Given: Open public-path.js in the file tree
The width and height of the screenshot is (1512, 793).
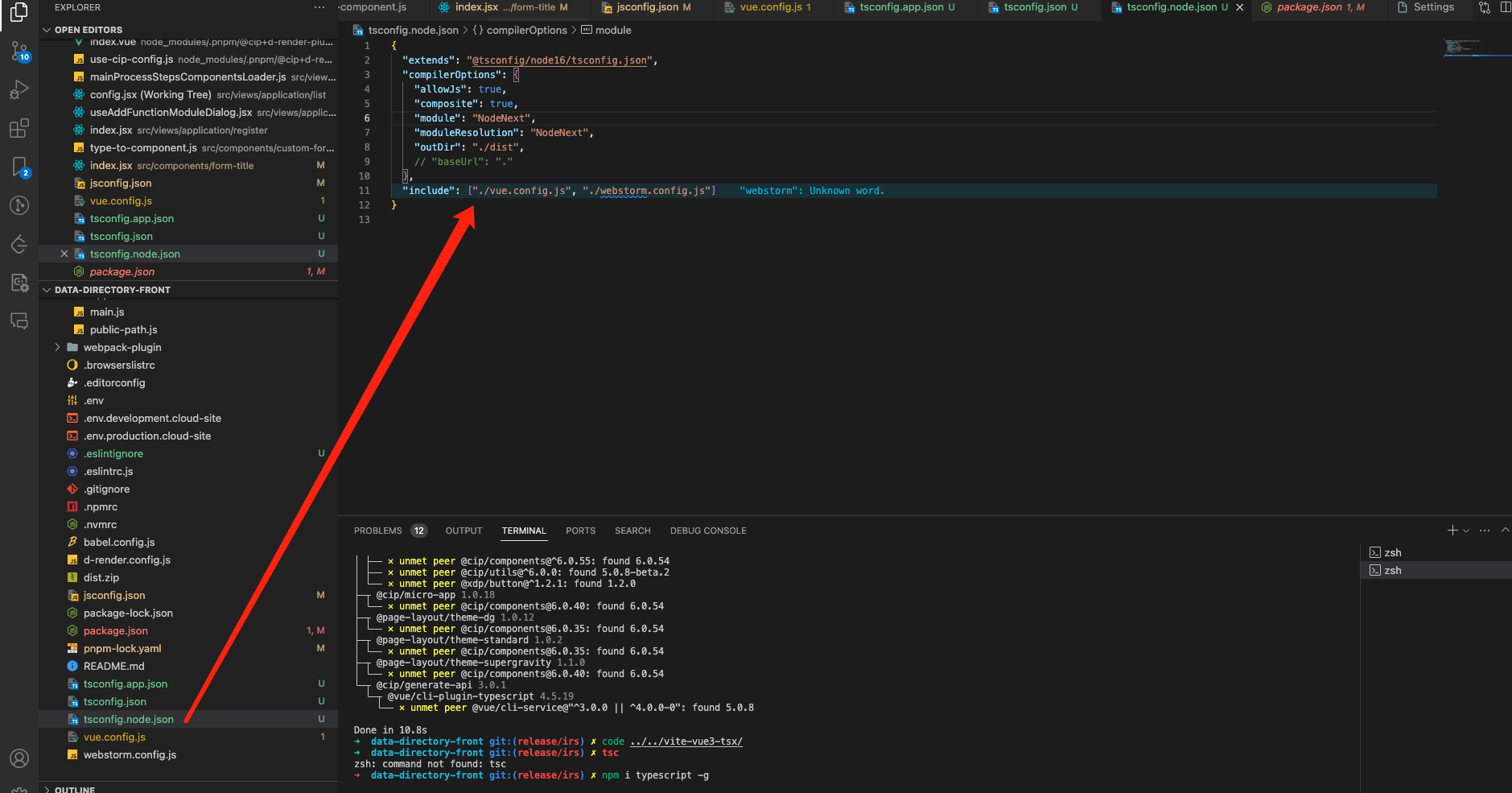Looking at the screenshot, I should coord(123,329).
